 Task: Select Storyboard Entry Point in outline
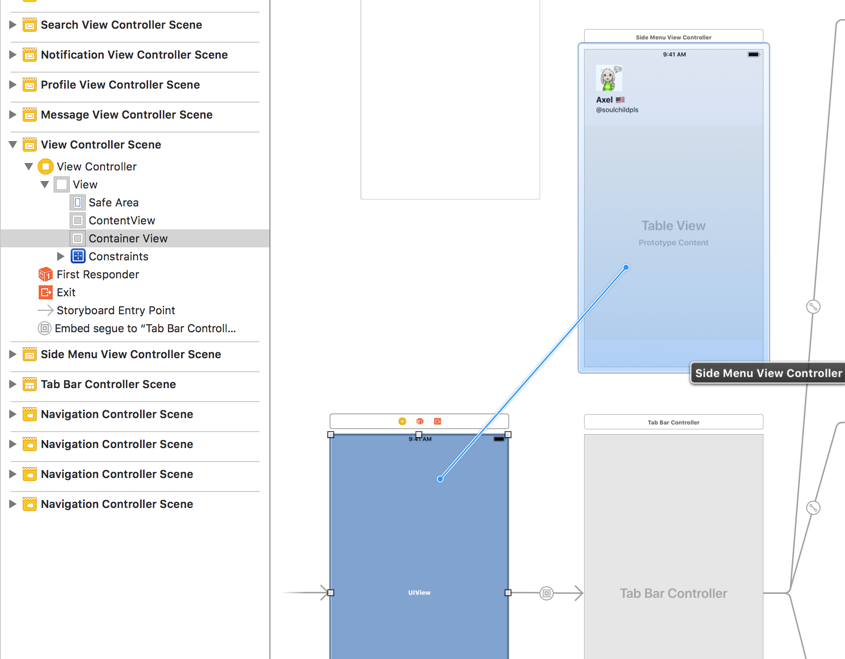tap(115, 311)
